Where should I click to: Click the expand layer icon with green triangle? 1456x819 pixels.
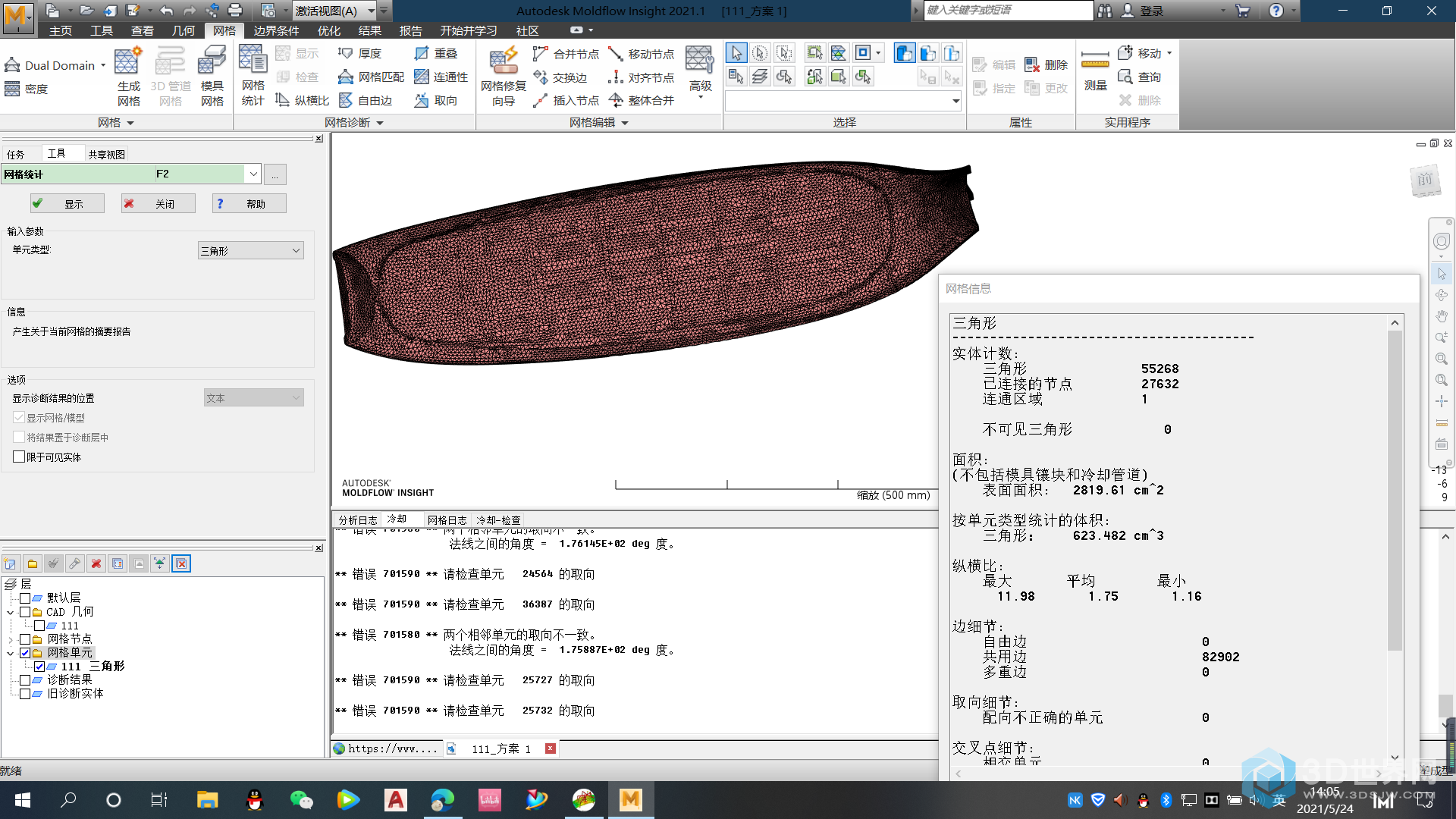coord(160,563)
